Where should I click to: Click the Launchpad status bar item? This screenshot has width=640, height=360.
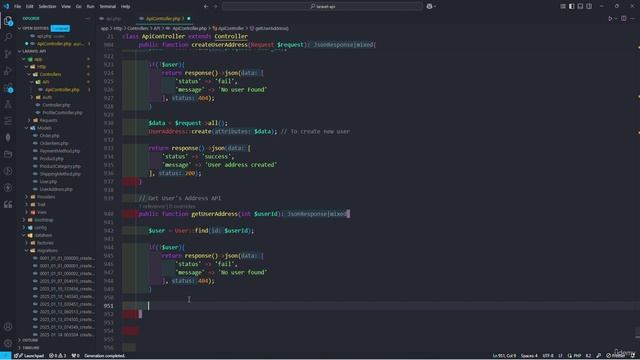[x=29, y=356]
